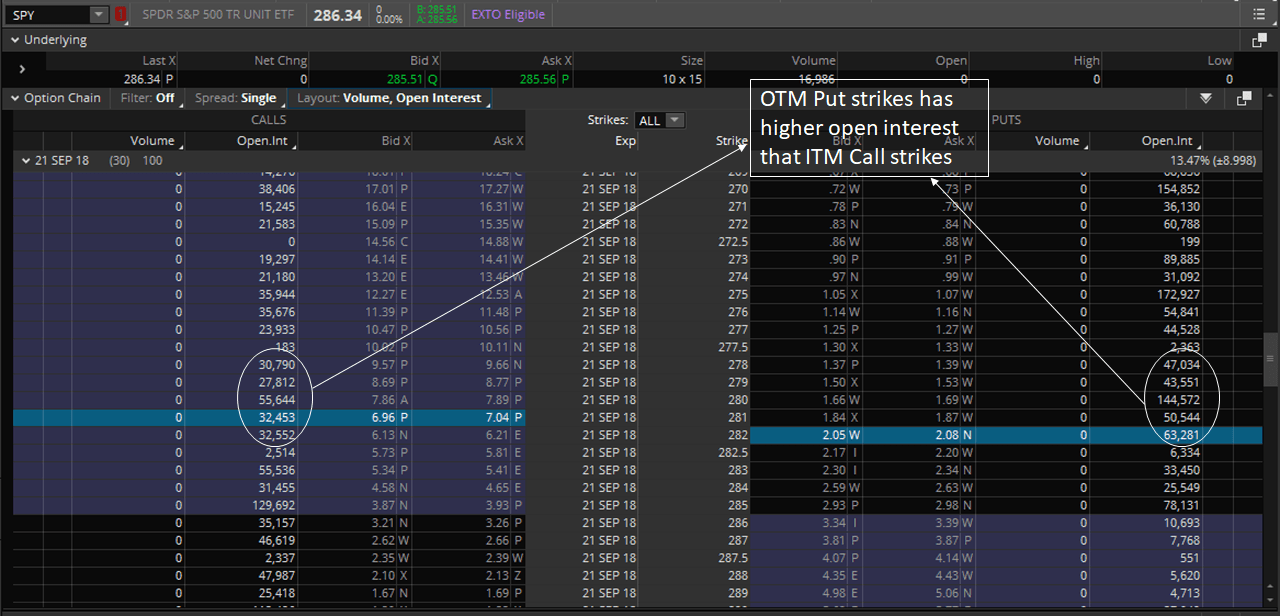Click the puts Open.Int column header

(x=1167, y=141)
